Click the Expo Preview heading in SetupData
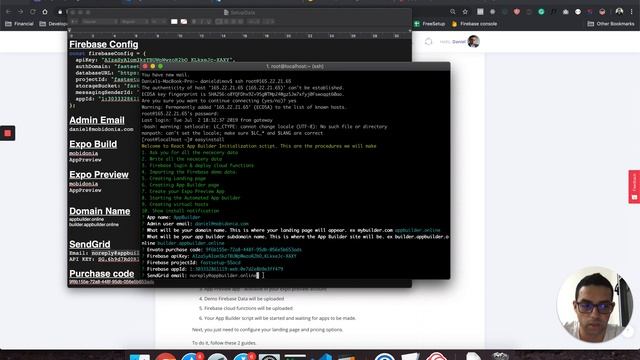 click(x=99, y=175)
